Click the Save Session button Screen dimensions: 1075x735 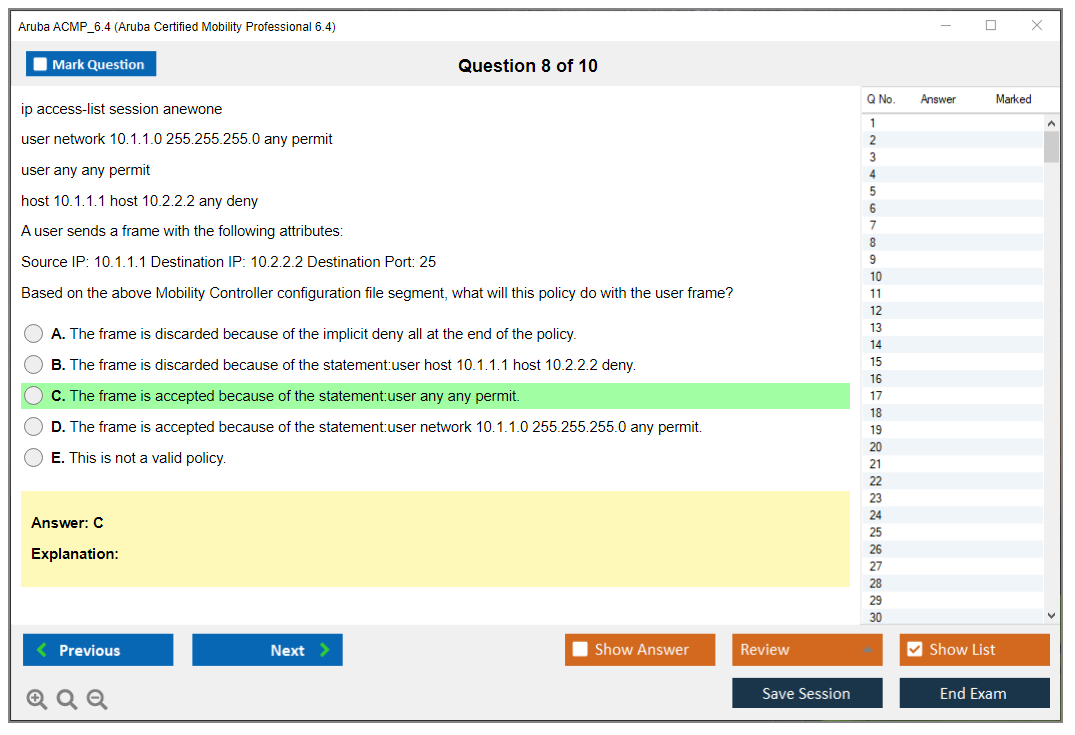(807, 693)
